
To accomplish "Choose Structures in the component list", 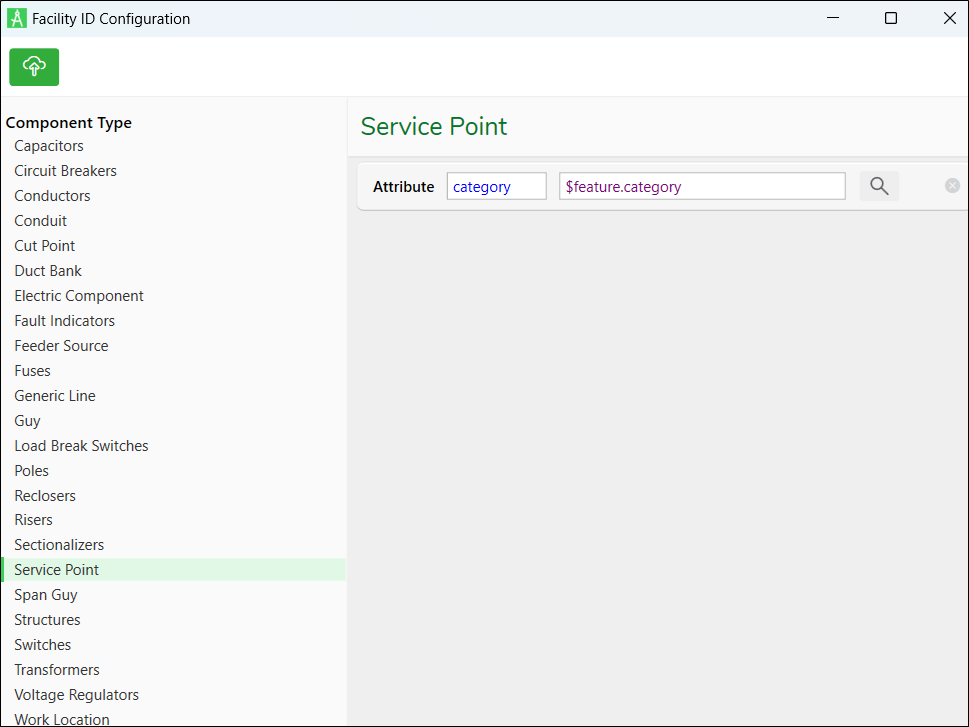I will 48,620.
